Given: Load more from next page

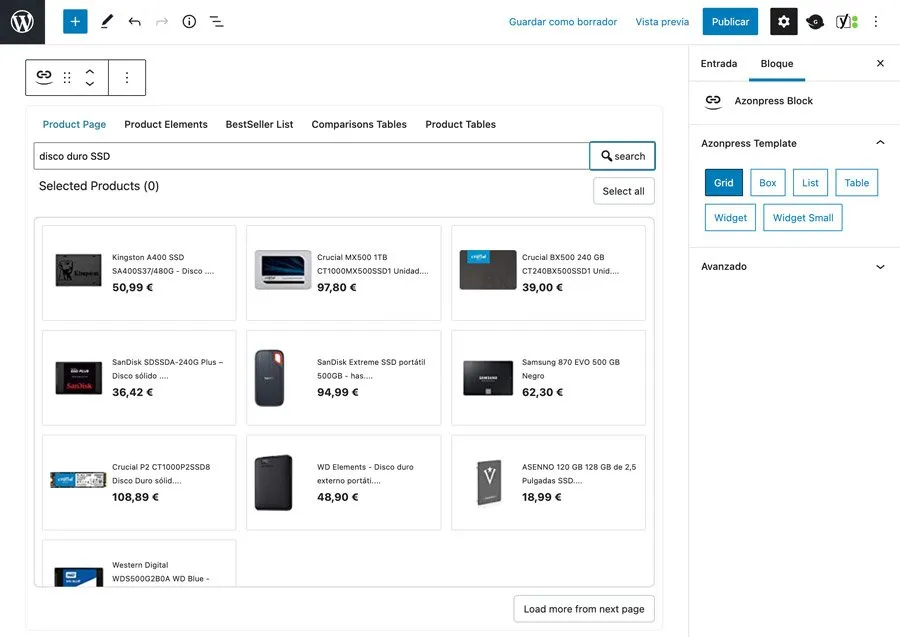Looking at the screenshot, I should click(584, 609).
